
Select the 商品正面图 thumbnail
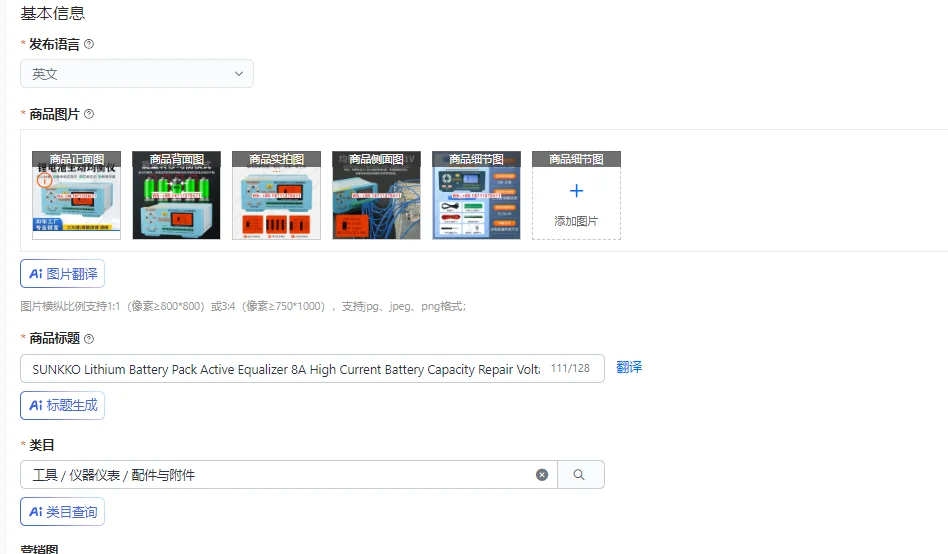(x=77, y=195)
